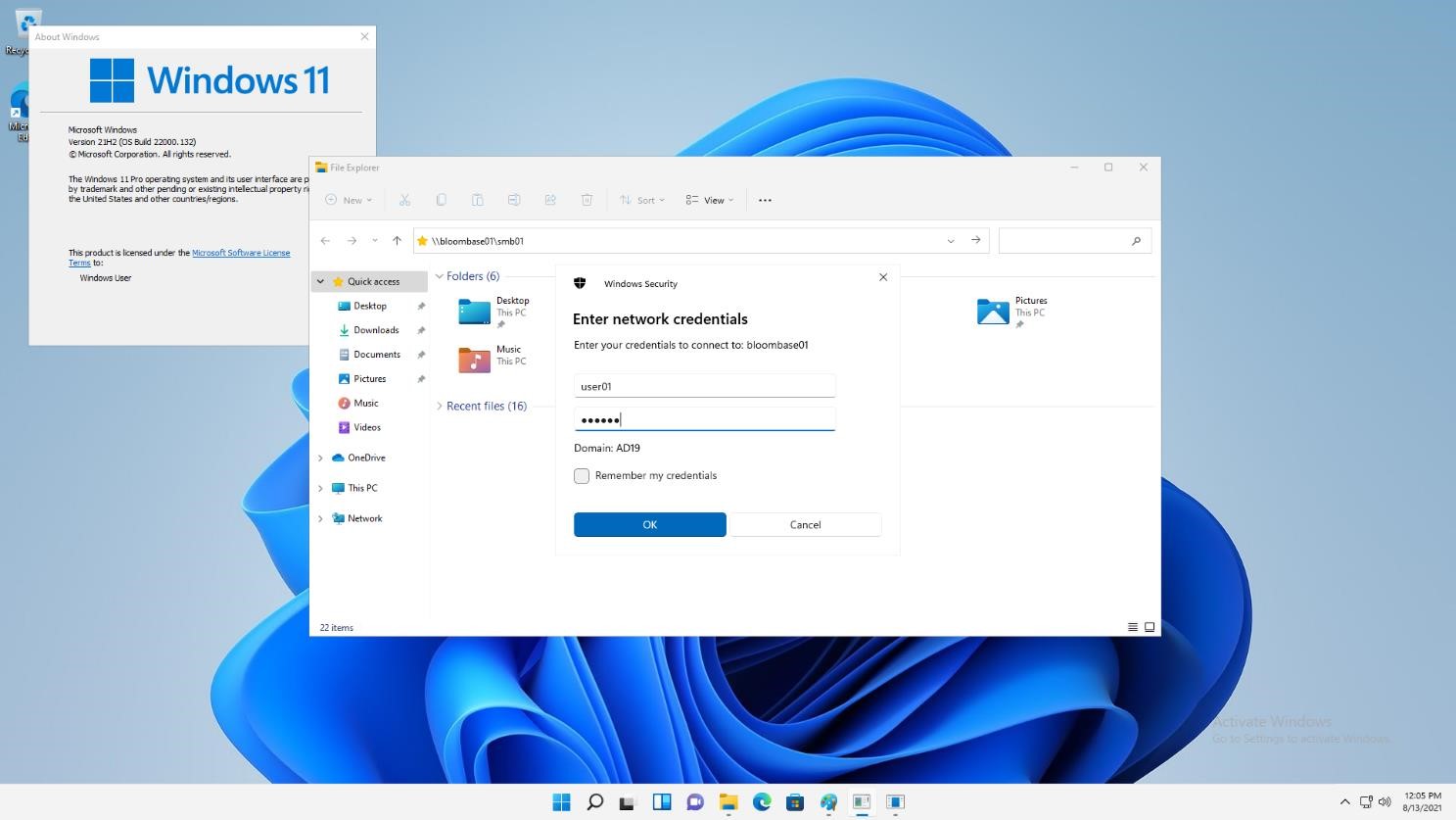Open Microsoft Store from the taskbar

click(x=795, y=802)
